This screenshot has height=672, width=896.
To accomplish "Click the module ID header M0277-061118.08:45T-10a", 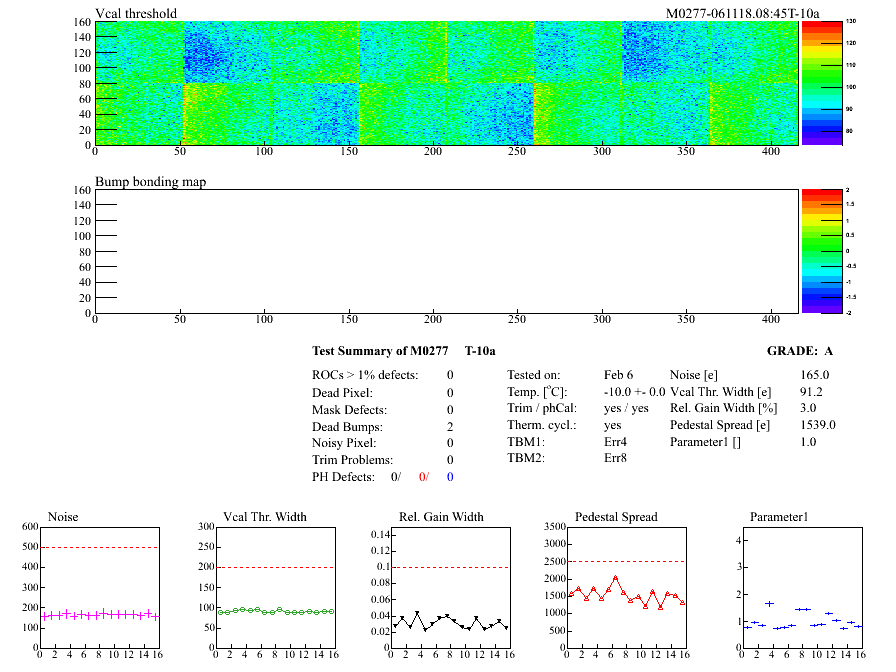I will [742, 14].
